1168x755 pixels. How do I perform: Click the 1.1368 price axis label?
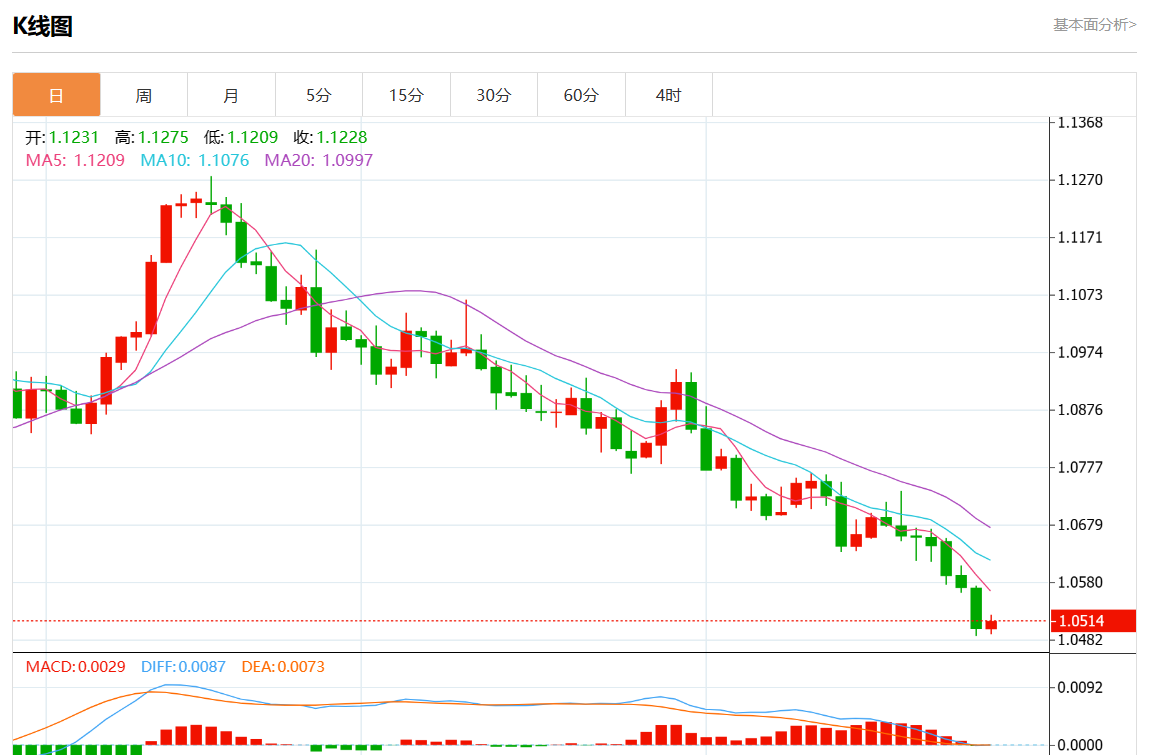[1080, 122]
